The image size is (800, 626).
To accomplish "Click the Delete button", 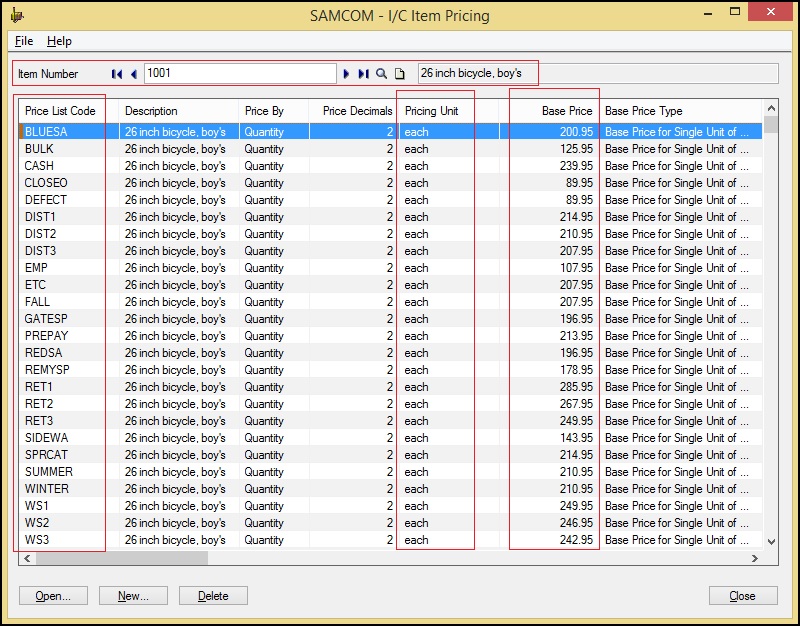I will pyautogui.click(x=213, y=596).
